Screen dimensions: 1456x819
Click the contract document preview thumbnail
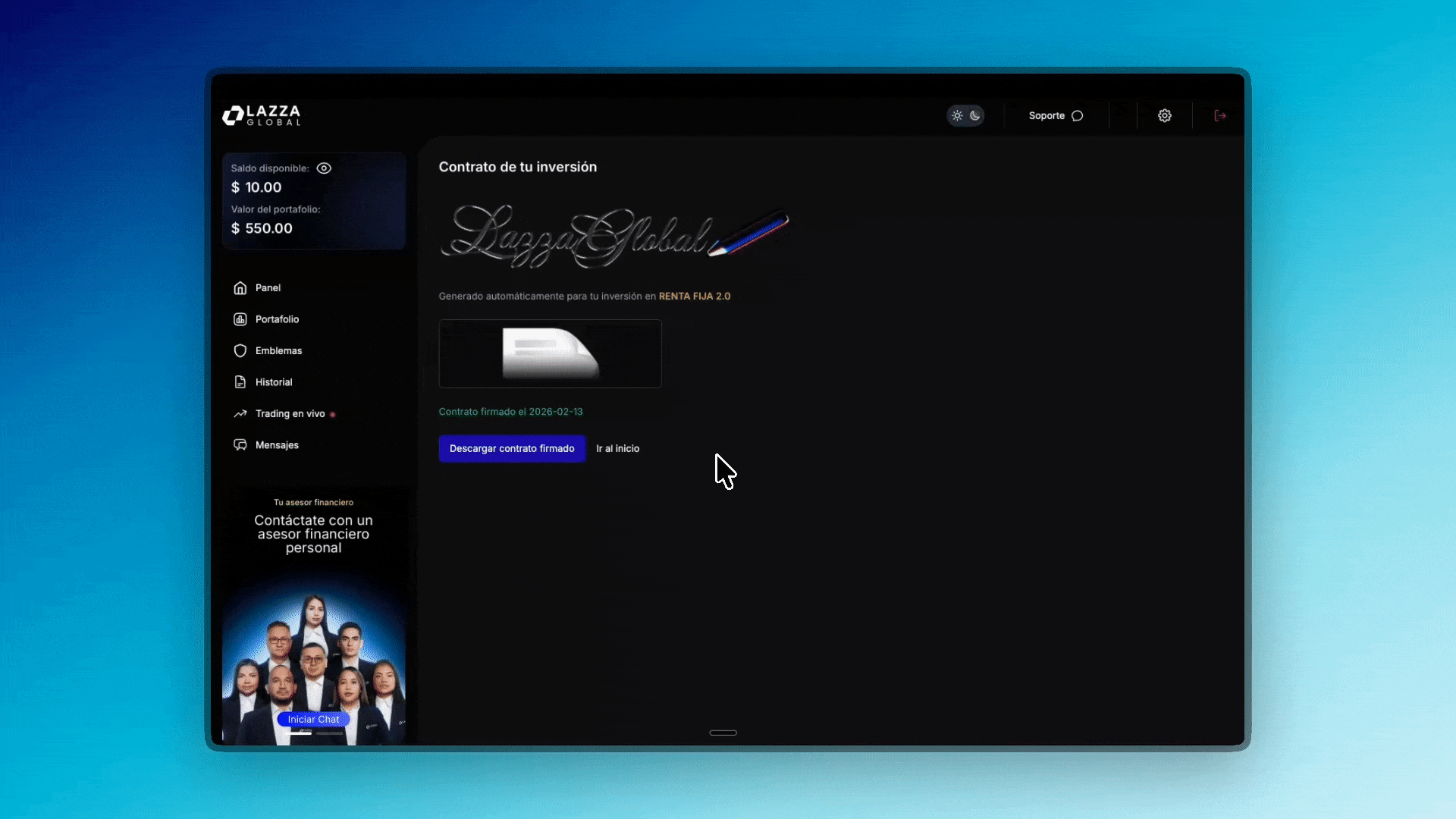point(550,354)
